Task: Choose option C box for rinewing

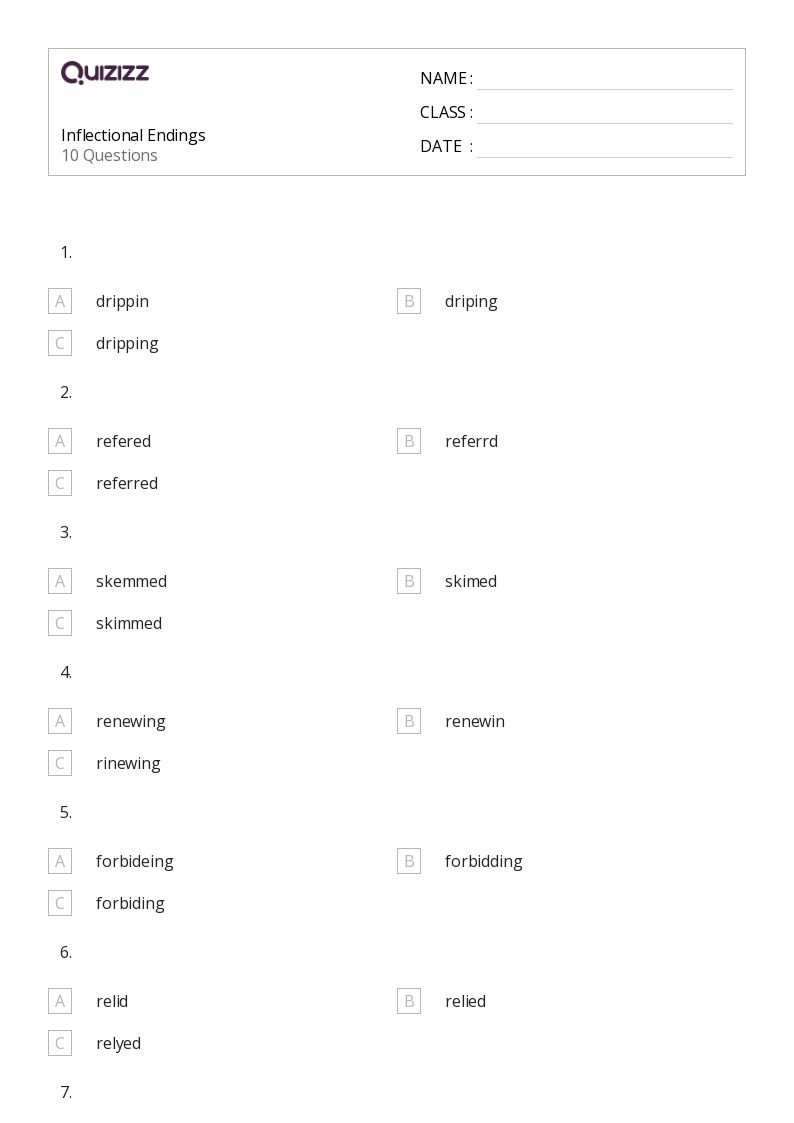Action: coord(60,763)
